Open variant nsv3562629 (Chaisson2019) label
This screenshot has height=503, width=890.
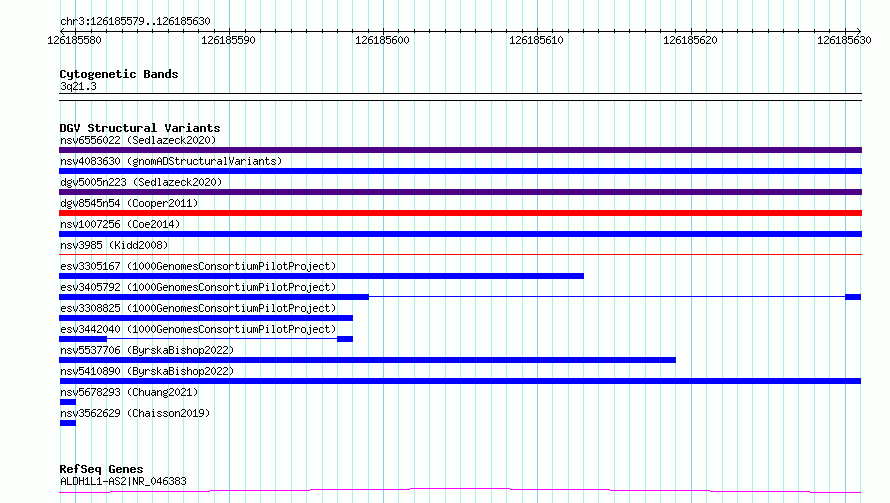(x=135, y=413)
